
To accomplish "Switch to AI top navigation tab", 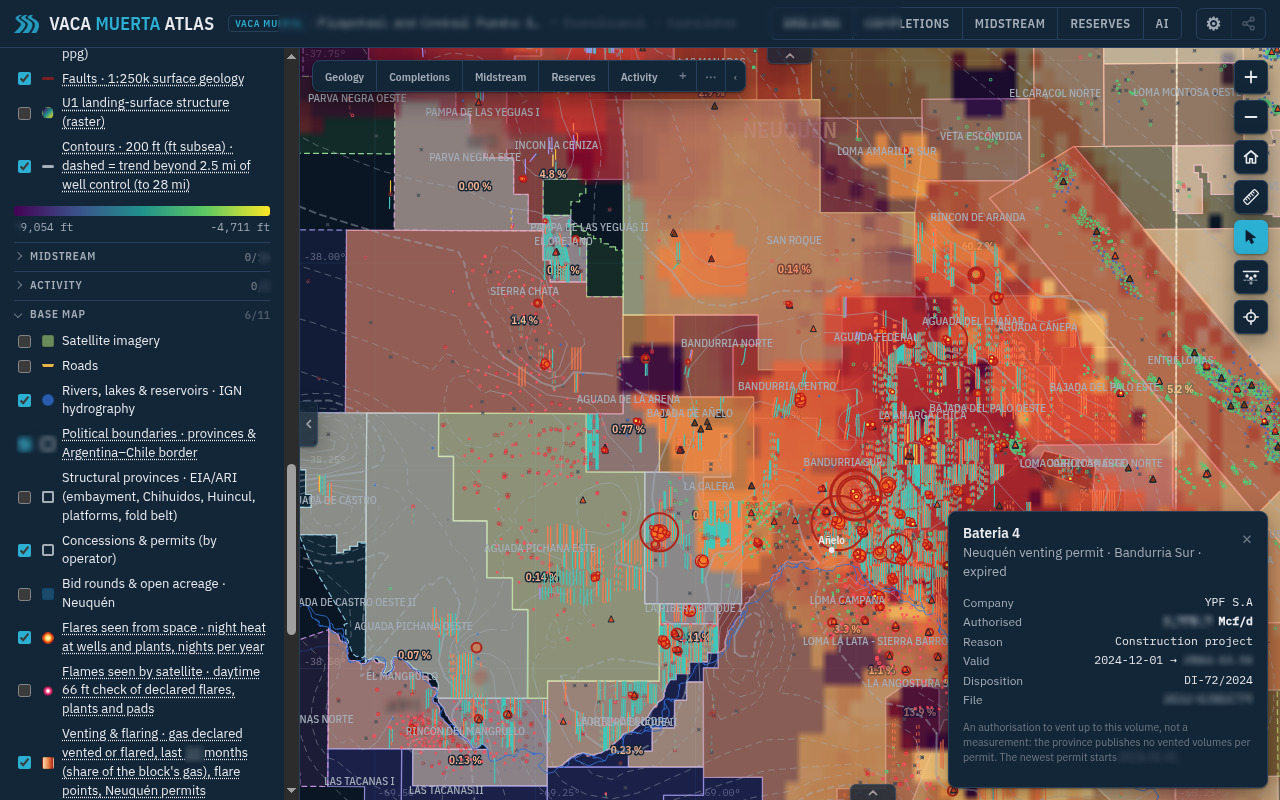I will coord(1162,24).
